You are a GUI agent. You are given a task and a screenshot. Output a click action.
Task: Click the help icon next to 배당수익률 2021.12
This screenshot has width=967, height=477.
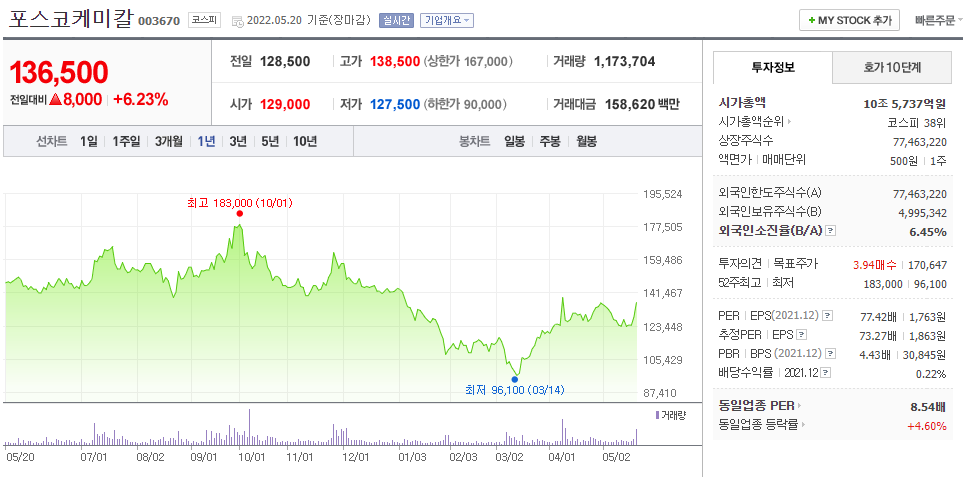click(x=826, y=373)
